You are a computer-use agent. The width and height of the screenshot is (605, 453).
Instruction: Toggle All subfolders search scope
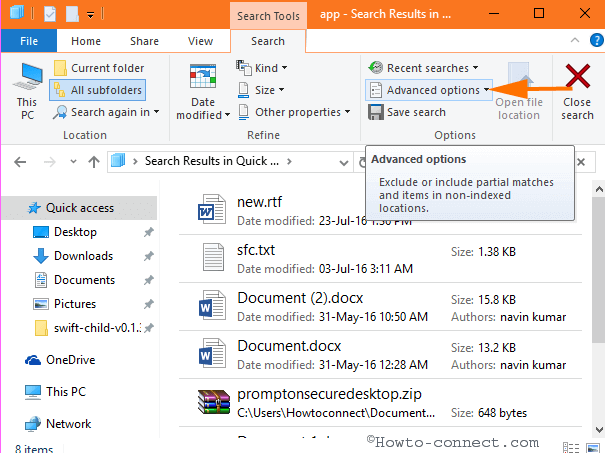pos(98,90)
